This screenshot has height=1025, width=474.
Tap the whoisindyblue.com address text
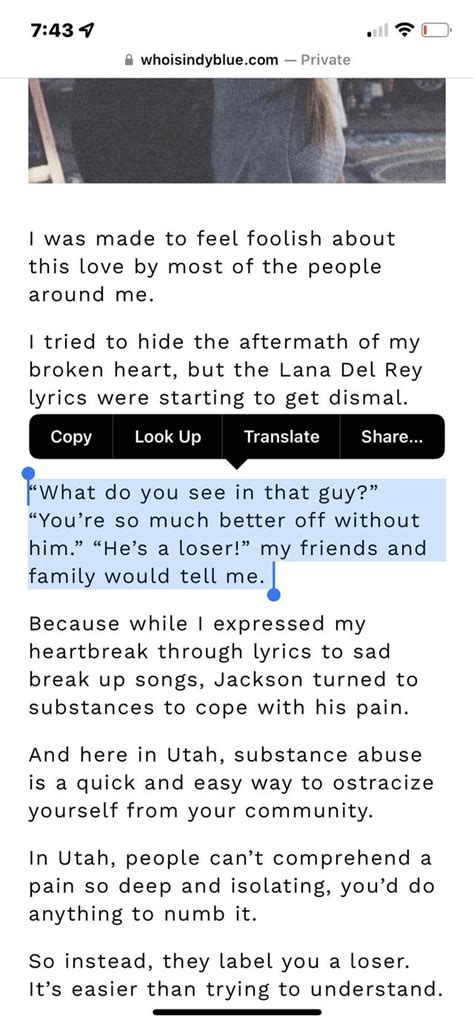pos(209,60)
